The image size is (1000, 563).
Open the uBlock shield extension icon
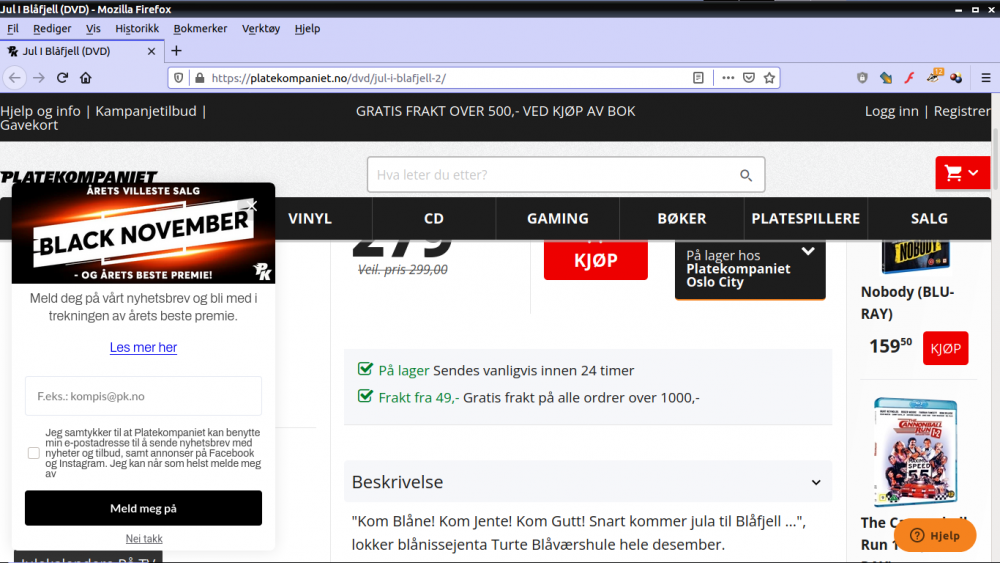[862, 78]
